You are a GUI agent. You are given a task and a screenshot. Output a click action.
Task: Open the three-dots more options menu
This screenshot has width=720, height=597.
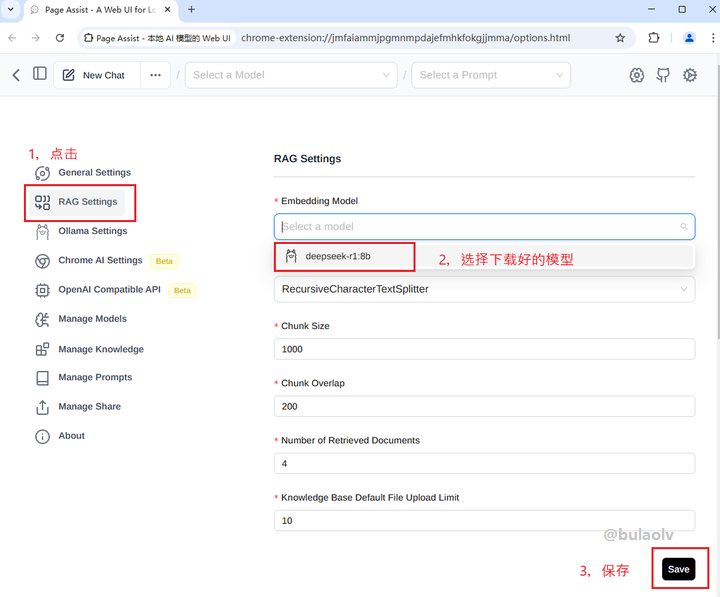pos(156,75)
